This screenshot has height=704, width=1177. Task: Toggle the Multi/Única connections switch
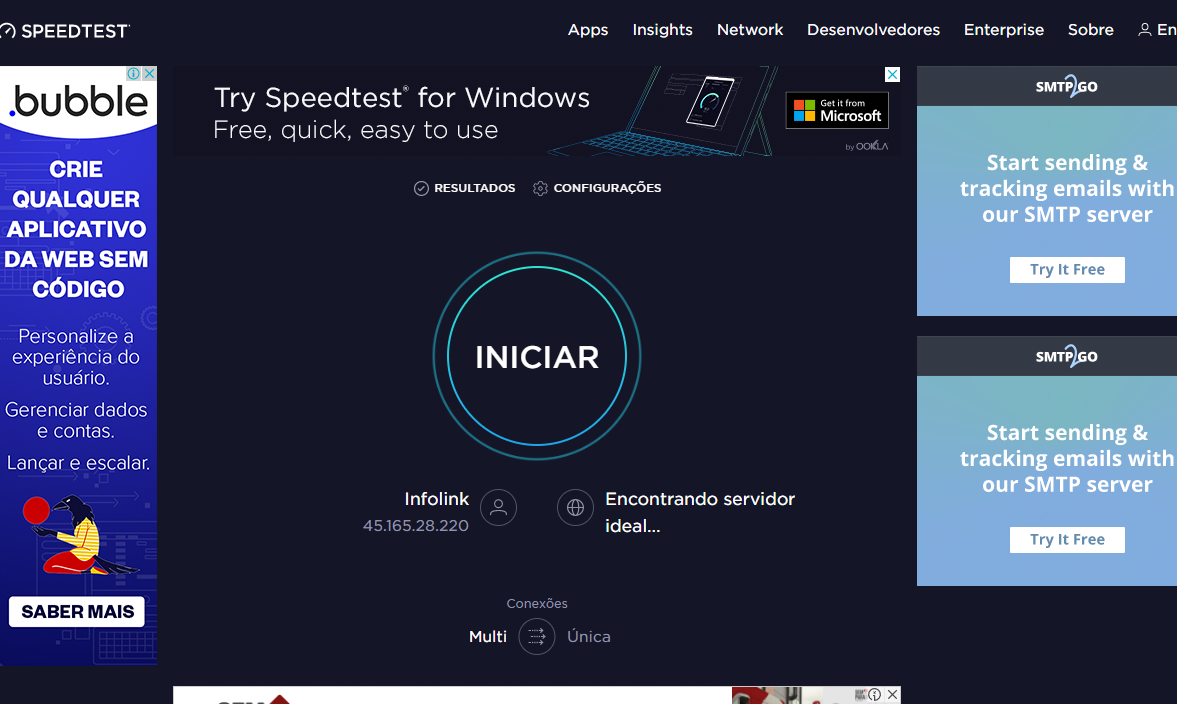537,636
